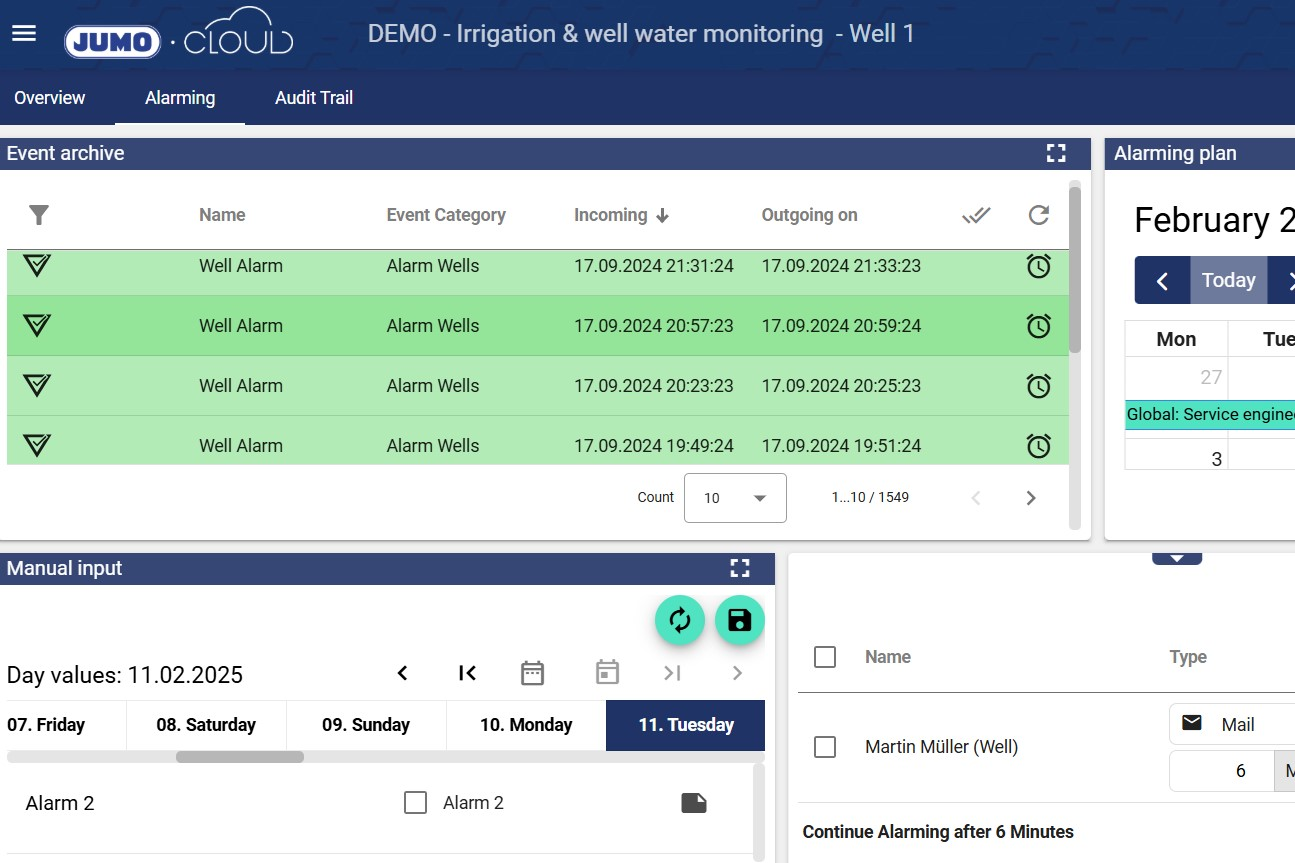Screen dimensions: 1295x863
Task: Click the horizontal scrollbar under day columns
Action: click(240, 757)
